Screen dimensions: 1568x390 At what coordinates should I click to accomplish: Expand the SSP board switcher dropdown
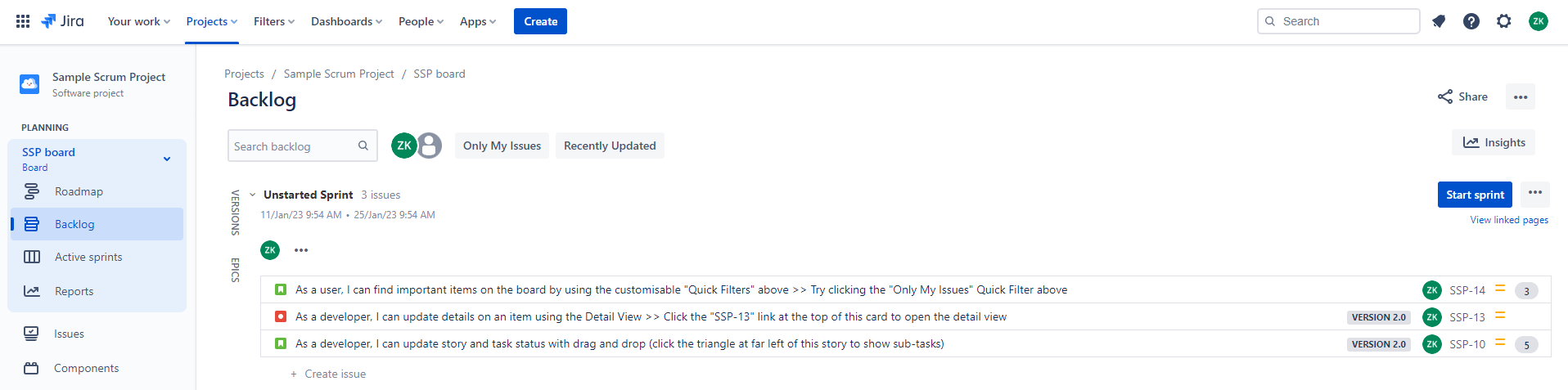(x=167, y=159)
